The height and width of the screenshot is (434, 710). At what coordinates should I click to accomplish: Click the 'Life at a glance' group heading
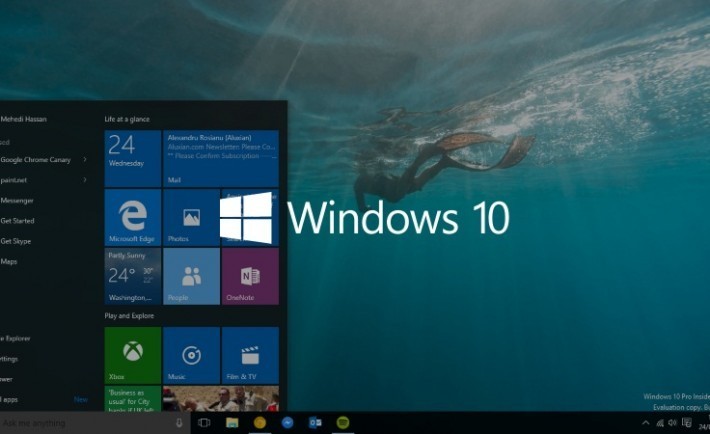pos(127,119)
